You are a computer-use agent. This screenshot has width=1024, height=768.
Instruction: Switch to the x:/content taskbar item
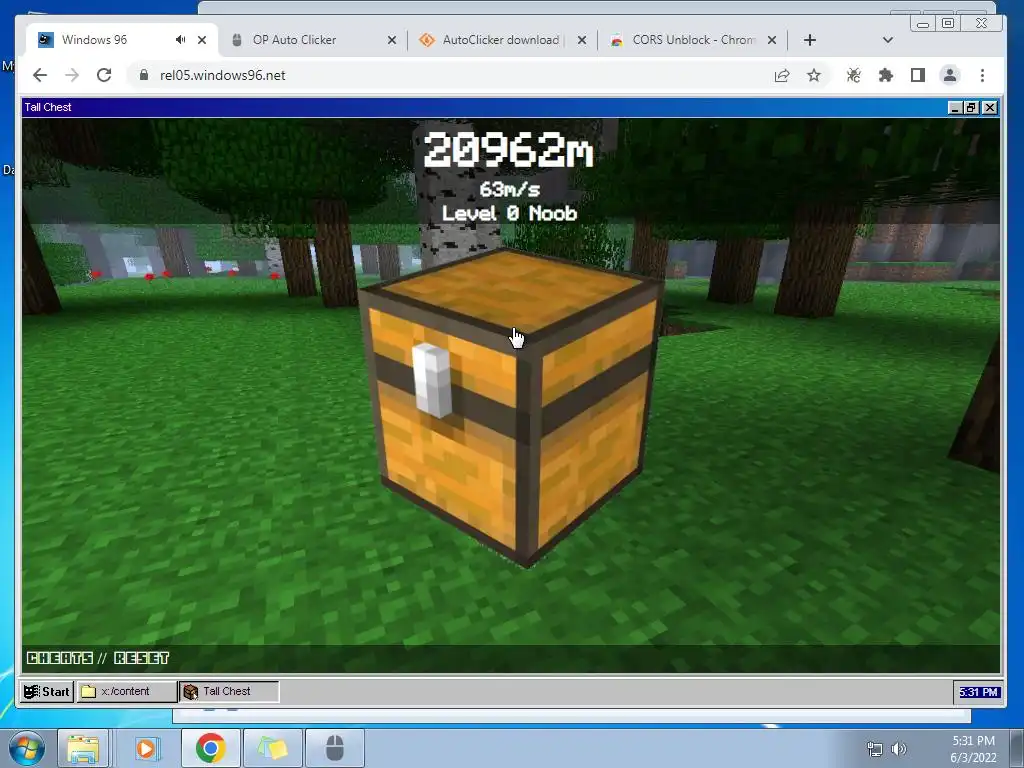[127, 692]
